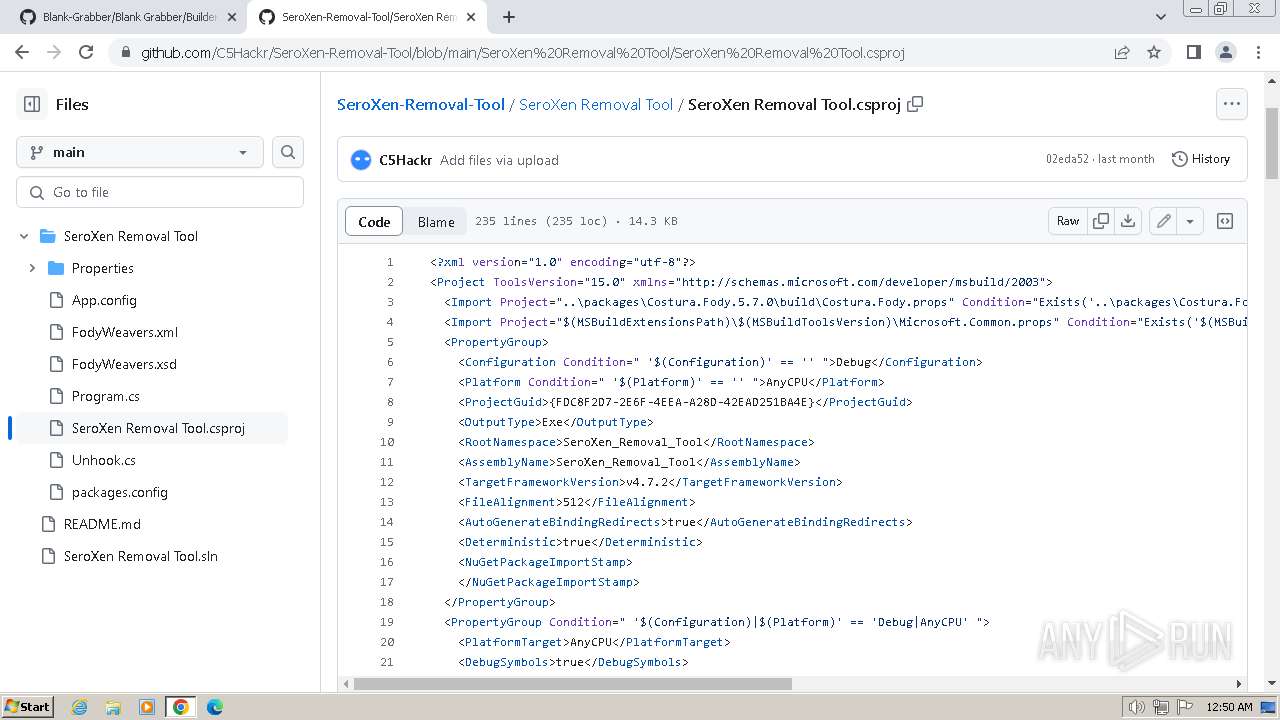Viewport: 1280px width, 720px height.
Task: Collapse the Files side panel icon
Action: tap(32, 104)
